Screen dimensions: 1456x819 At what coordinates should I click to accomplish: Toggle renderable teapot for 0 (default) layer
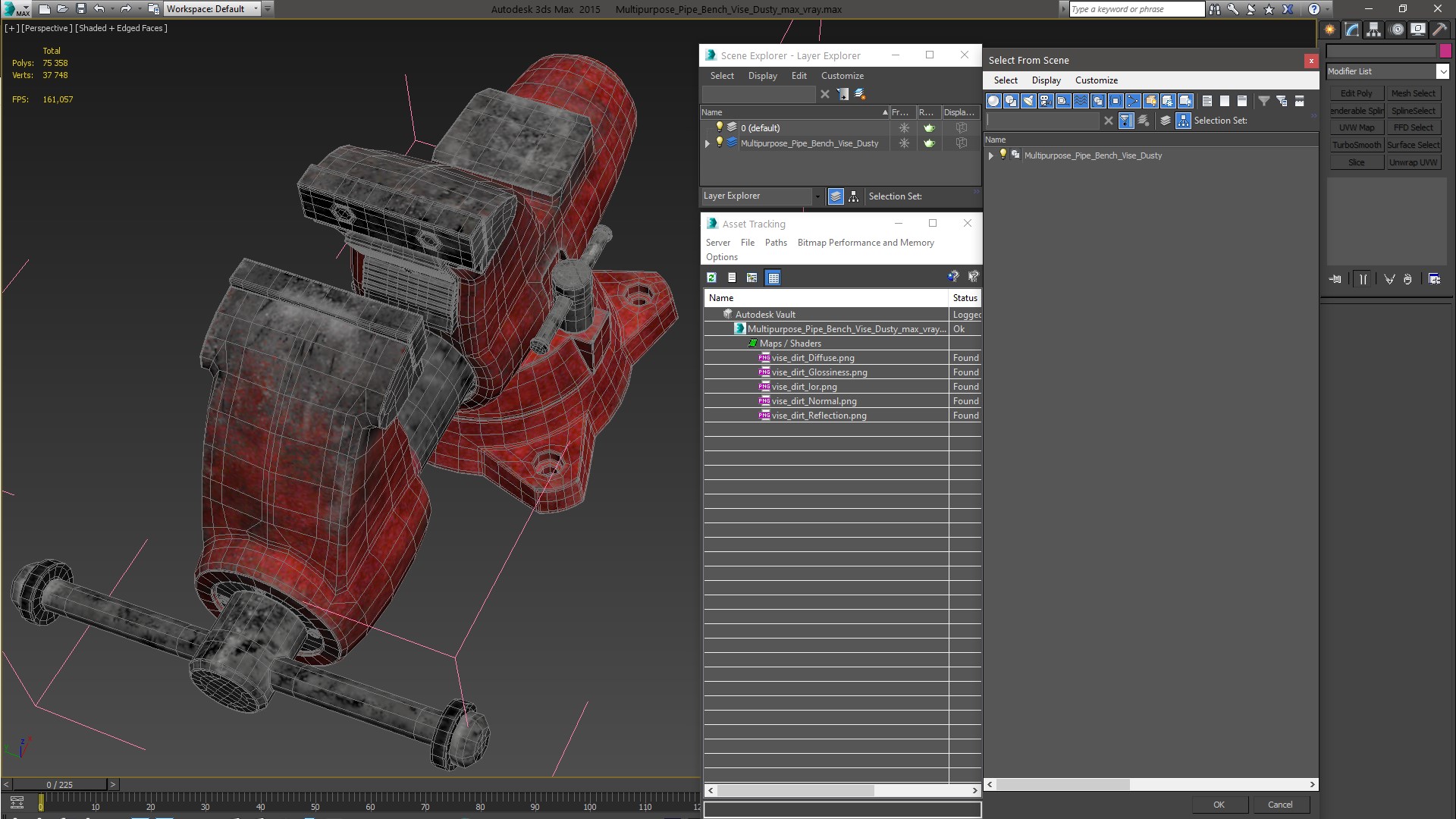(929, 127)
